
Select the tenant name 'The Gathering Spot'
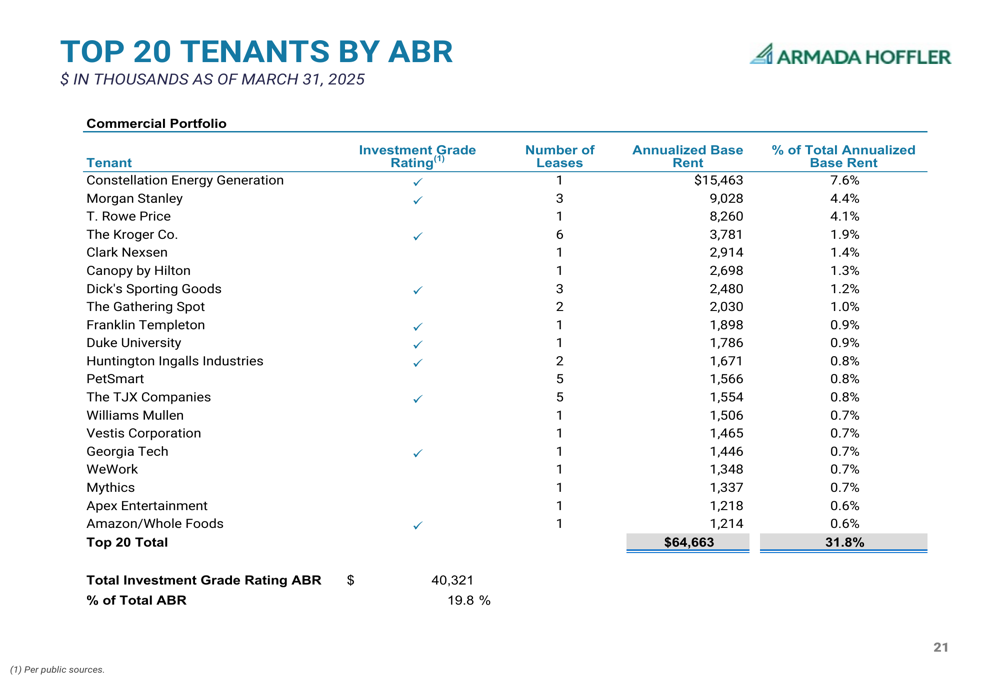145,307
